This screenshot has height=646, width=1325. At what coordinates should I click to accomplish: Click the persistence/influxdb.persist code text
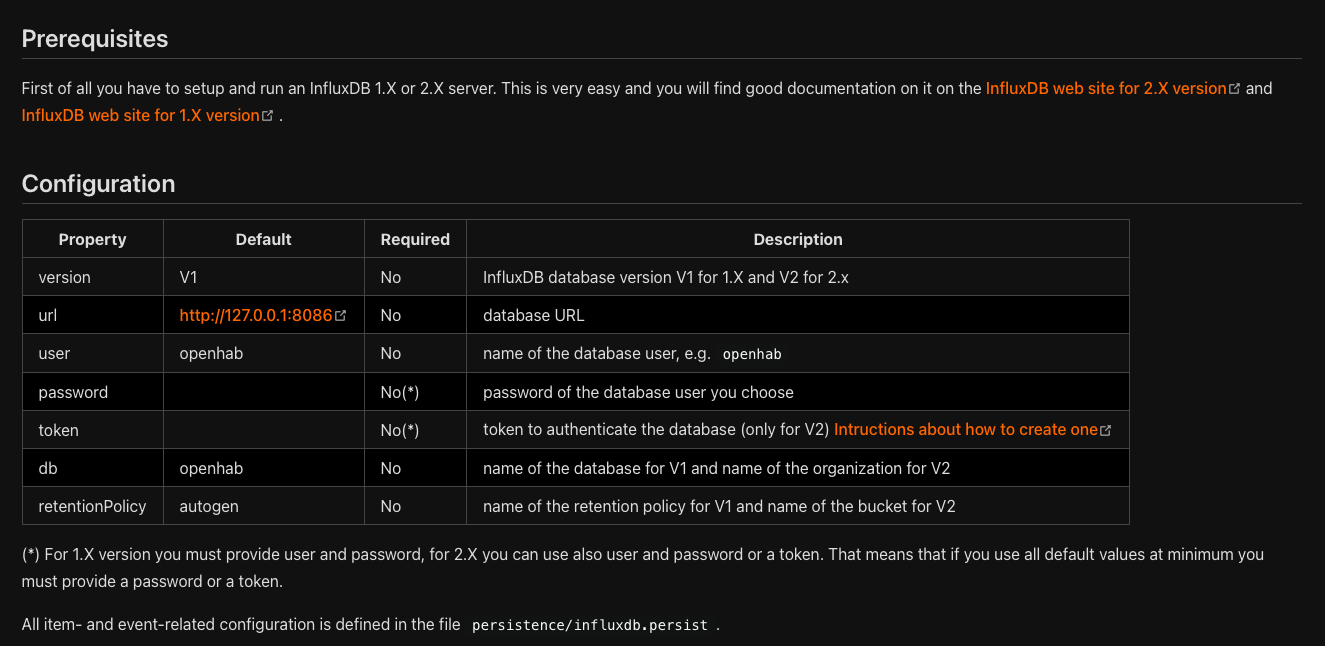589,625
